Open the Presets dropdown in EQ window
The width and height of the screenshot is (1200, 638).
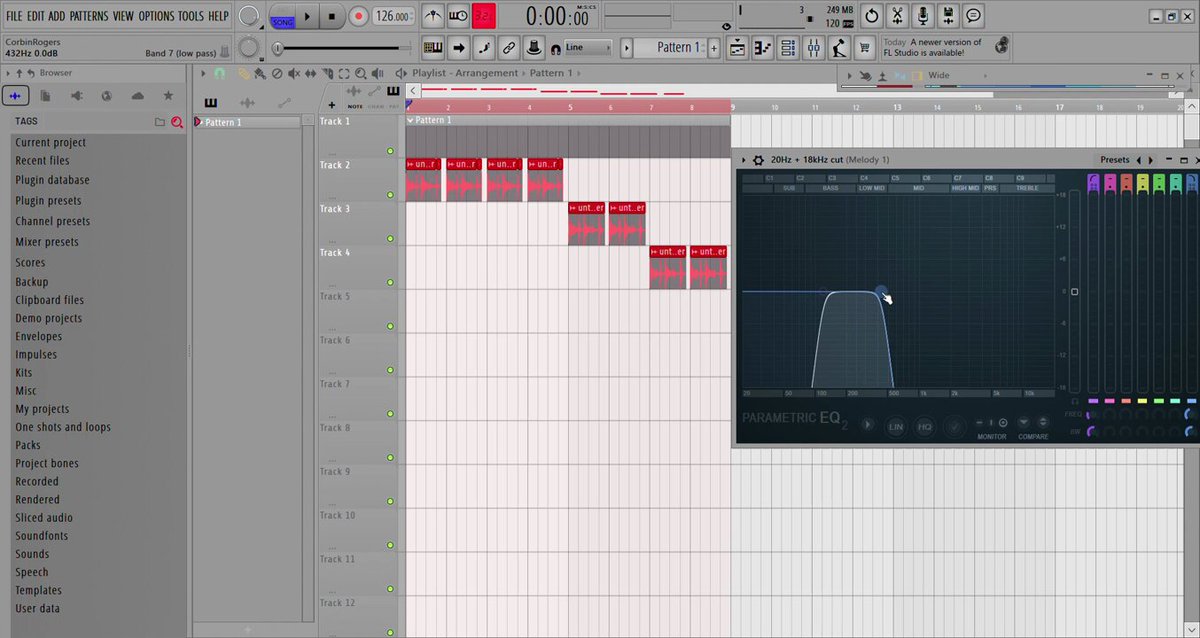tap(1114, 160)
